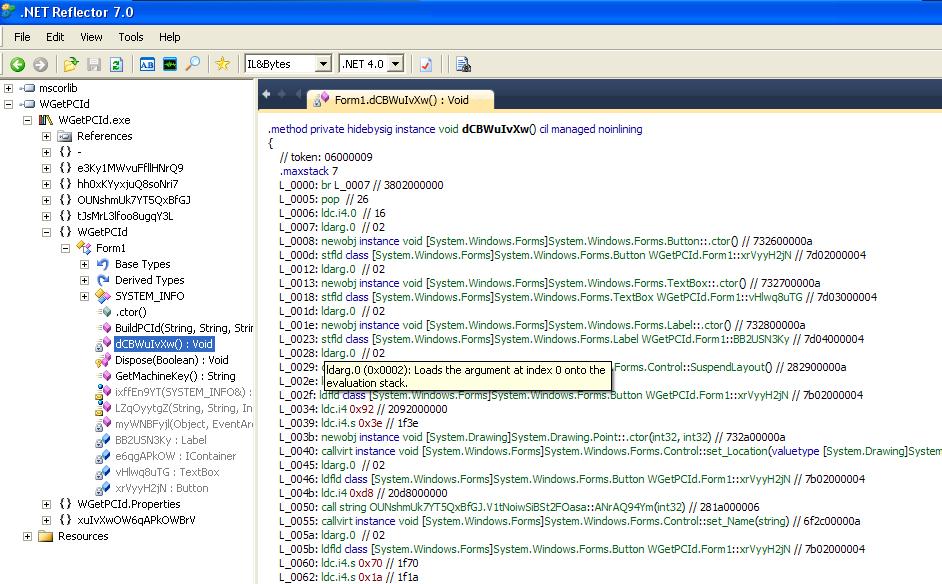Open the .NET 4.0 framework dropdown
The width and height of the screenshot is (942, 584).
point(395,64)
